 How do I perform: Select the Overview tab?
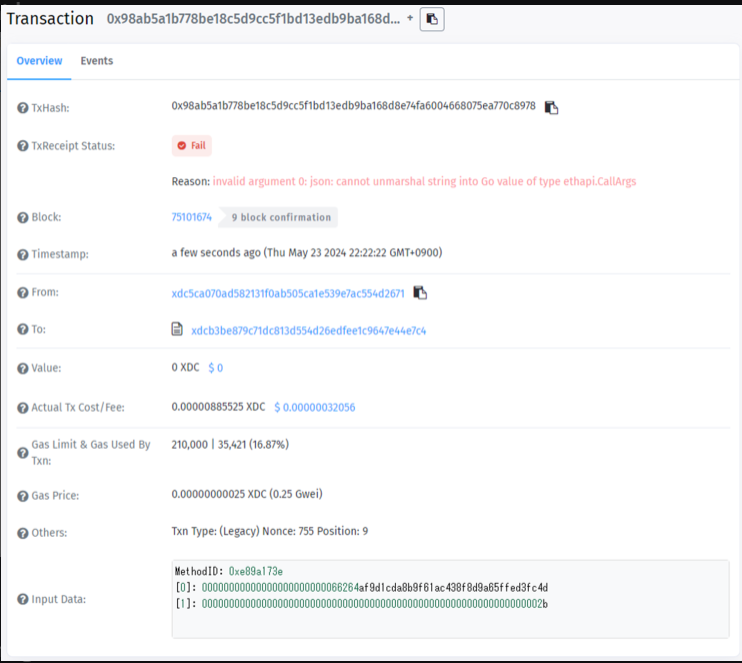(x=40, y=61)
